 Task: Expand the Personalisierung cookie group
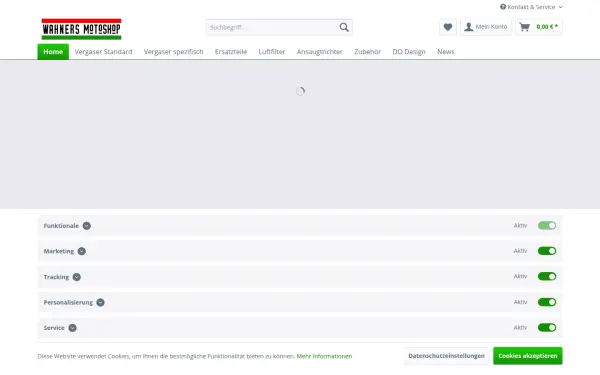(100, 302)
